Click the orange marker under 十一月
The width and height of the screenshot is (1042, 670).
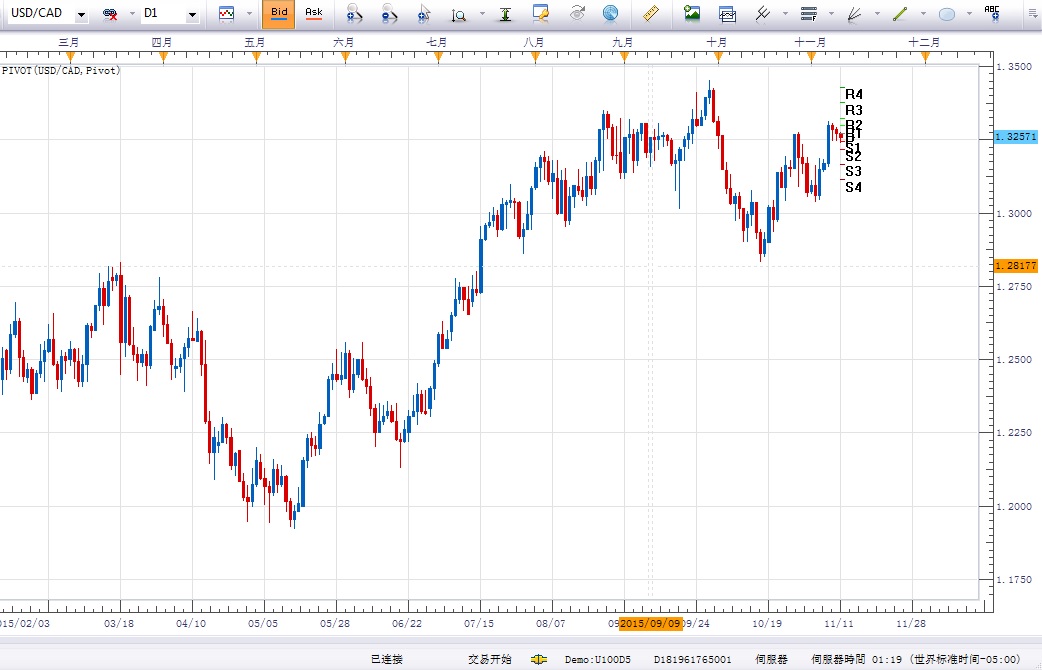[x=811, y=57]
